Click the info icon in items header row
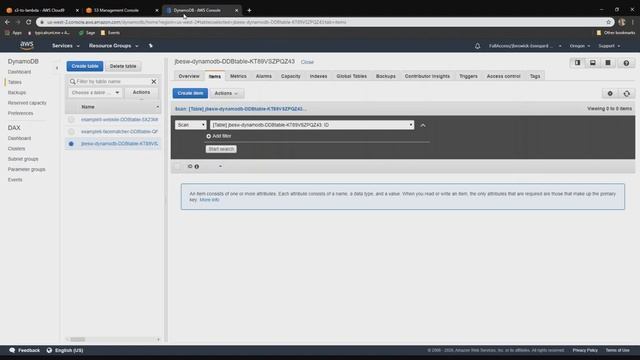The image size is (640, 360). (197, 167)
